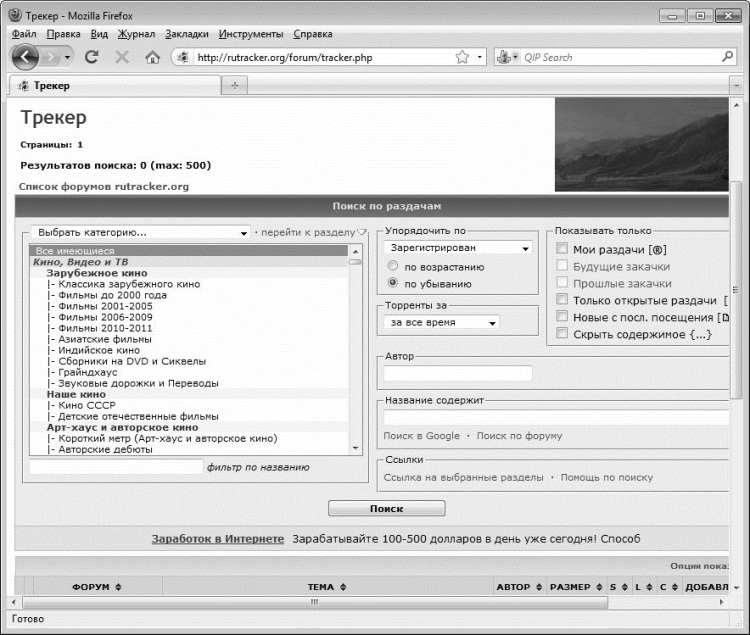The image size is (750, 635).
Task: Open the "Выбрать категорию" dropdown
Action: pyautogui.click(x=140, y=232)
